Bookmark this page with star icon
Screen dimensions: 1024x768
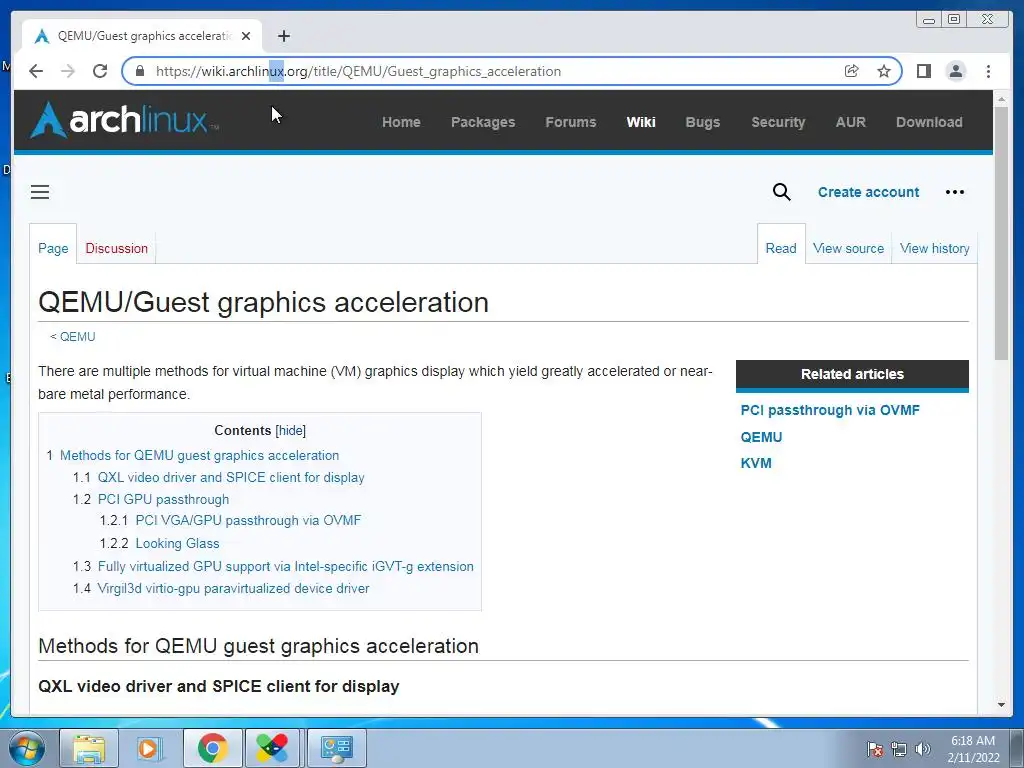[884, 71]
